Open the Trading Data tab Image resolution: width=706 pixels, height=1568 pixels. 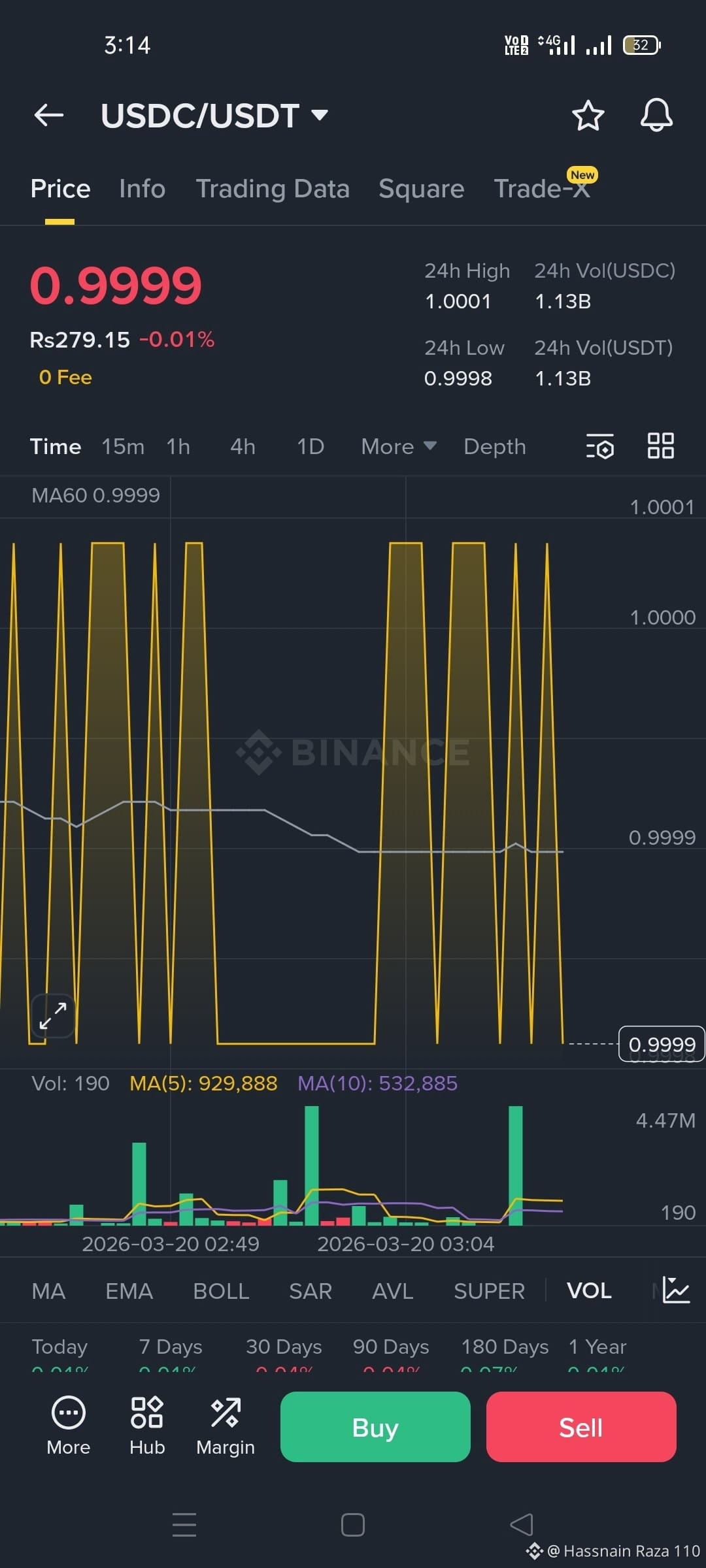273,189
